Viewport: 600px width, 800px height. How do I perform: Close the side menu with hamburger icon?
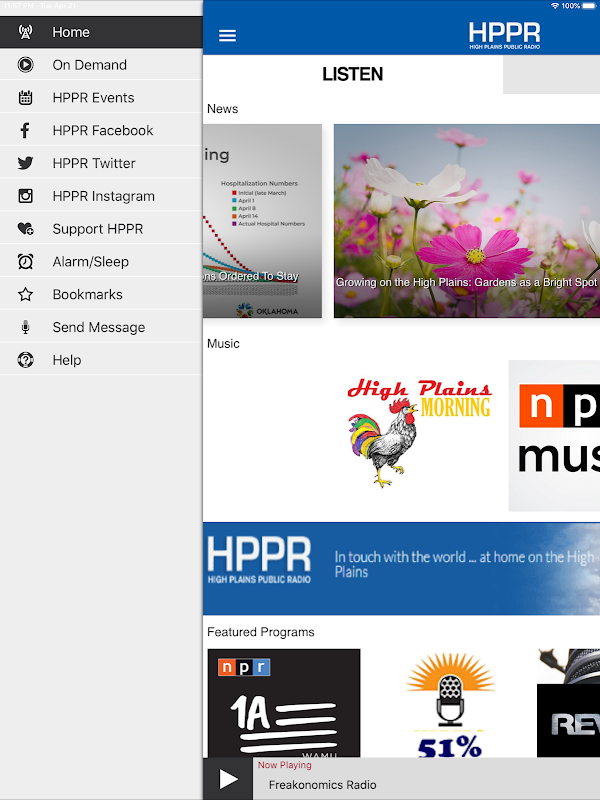point(228,35)
